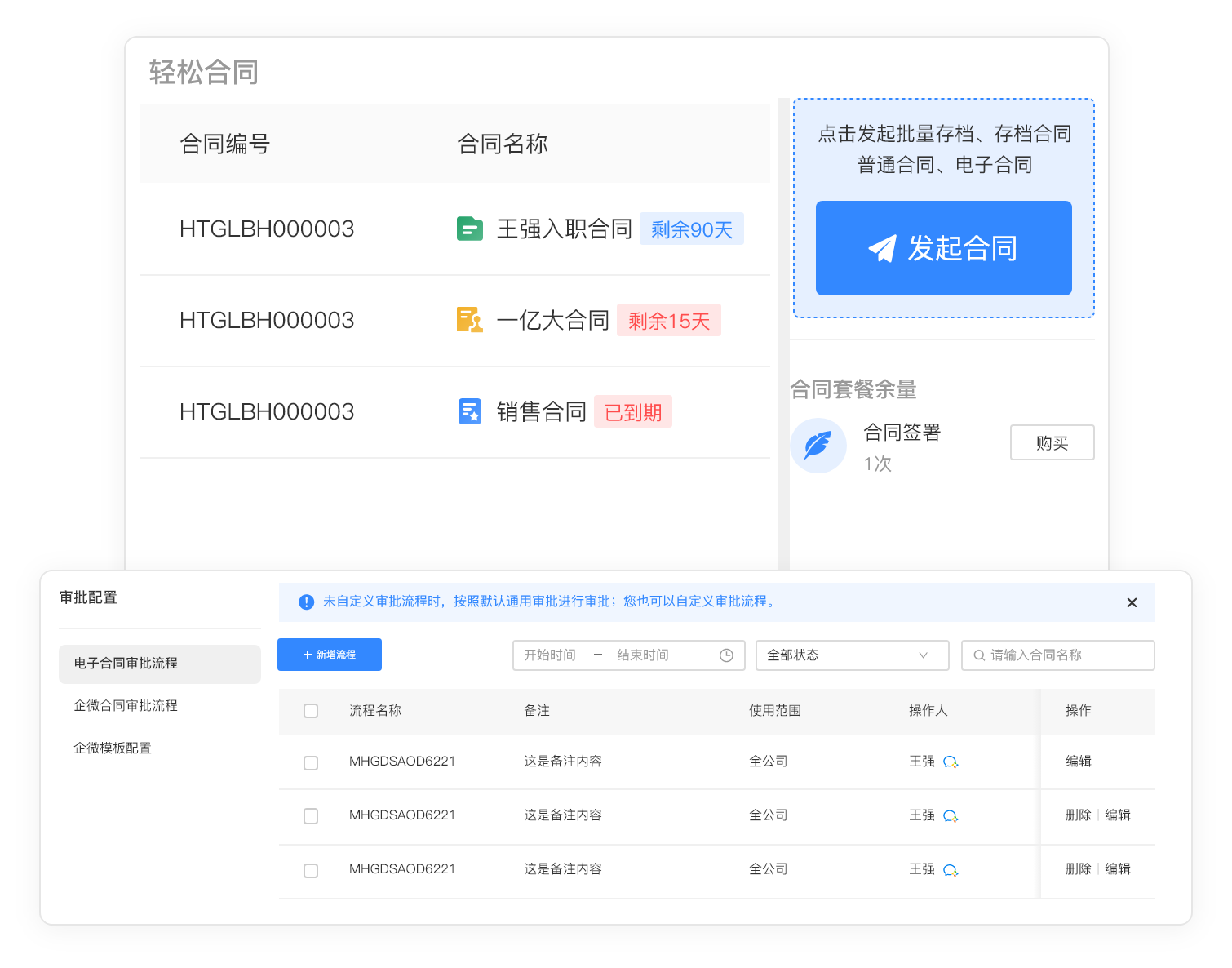Viewport: 1232px width, 968px height.
Task: Open the 结束时间 end date picker
Action: pyautogui.click(x=643, y=655)
